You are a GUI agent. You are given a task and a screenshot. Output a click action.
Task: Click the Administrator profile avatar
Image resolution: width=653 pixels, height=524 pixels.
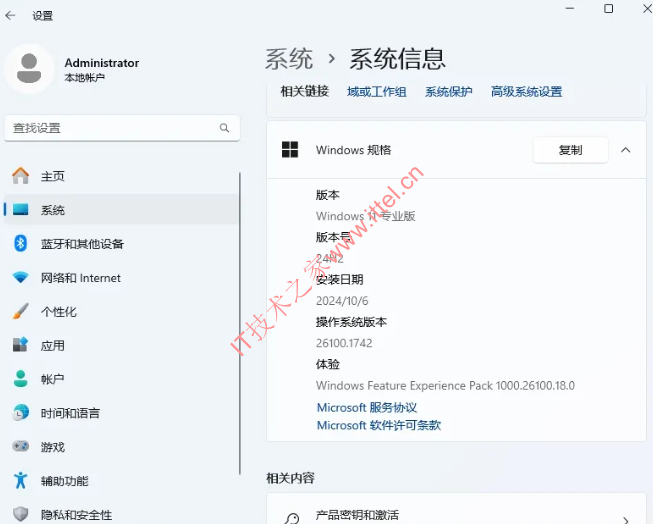tap(29, 69)
